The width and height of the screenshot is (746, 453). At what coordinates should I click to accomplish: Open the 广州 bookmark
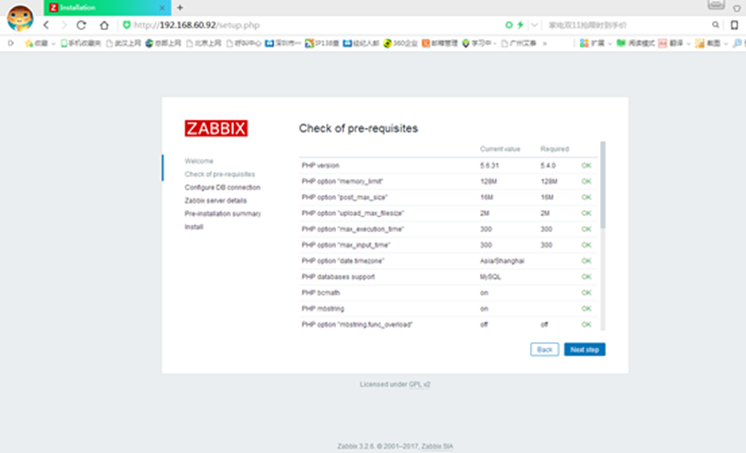click(519, 43)
